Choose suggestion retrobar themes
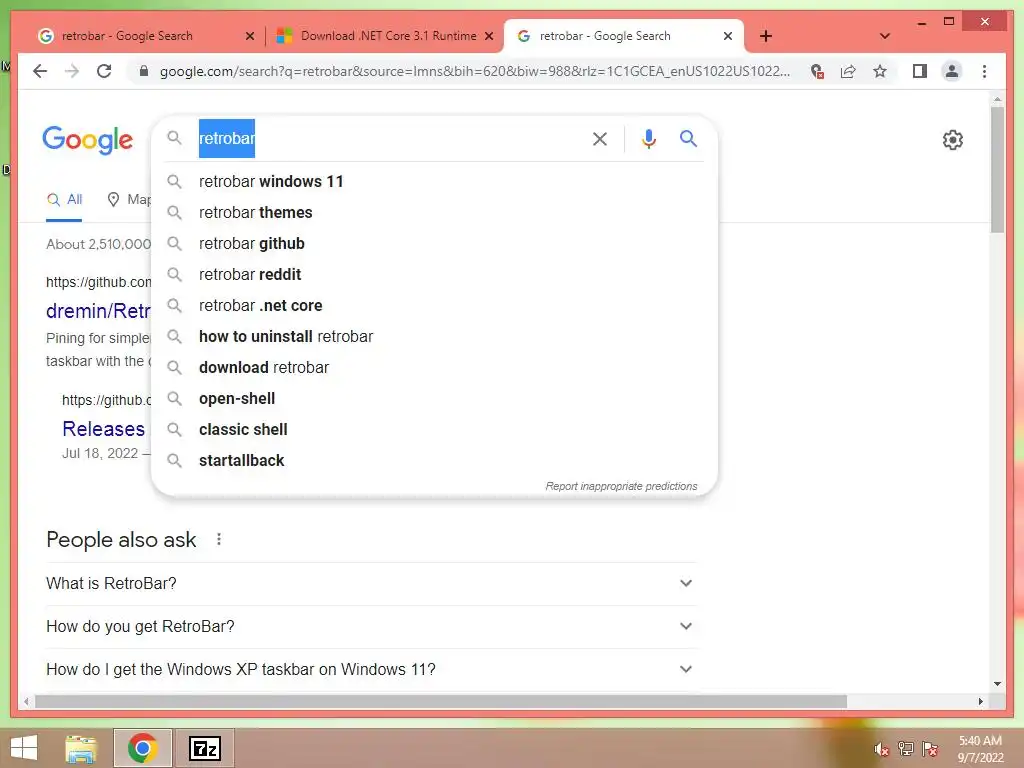 tap(434, 212)
